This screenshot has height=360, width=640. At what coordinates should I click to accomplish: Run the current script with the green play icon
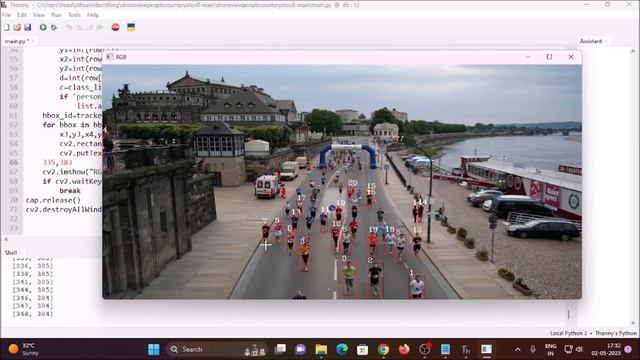click(x=43, y=27)
